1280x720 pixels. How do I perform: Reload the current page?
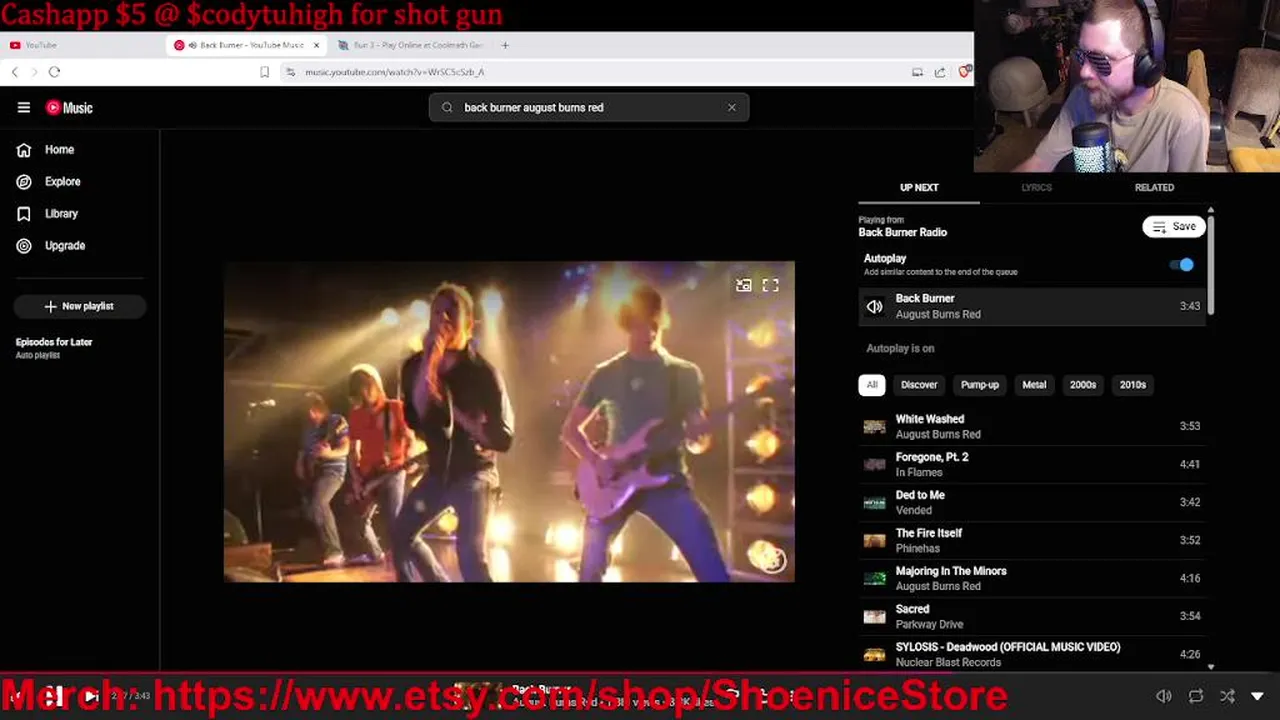point(54,72)
